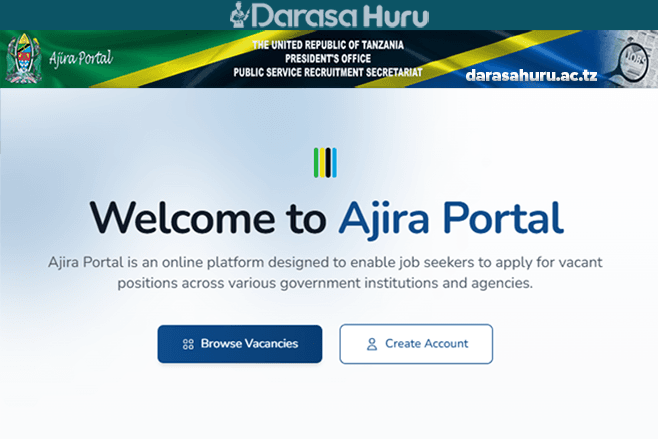658x439 pixels.
Task: Open the Browse Vacancies button
Action: 240,344
